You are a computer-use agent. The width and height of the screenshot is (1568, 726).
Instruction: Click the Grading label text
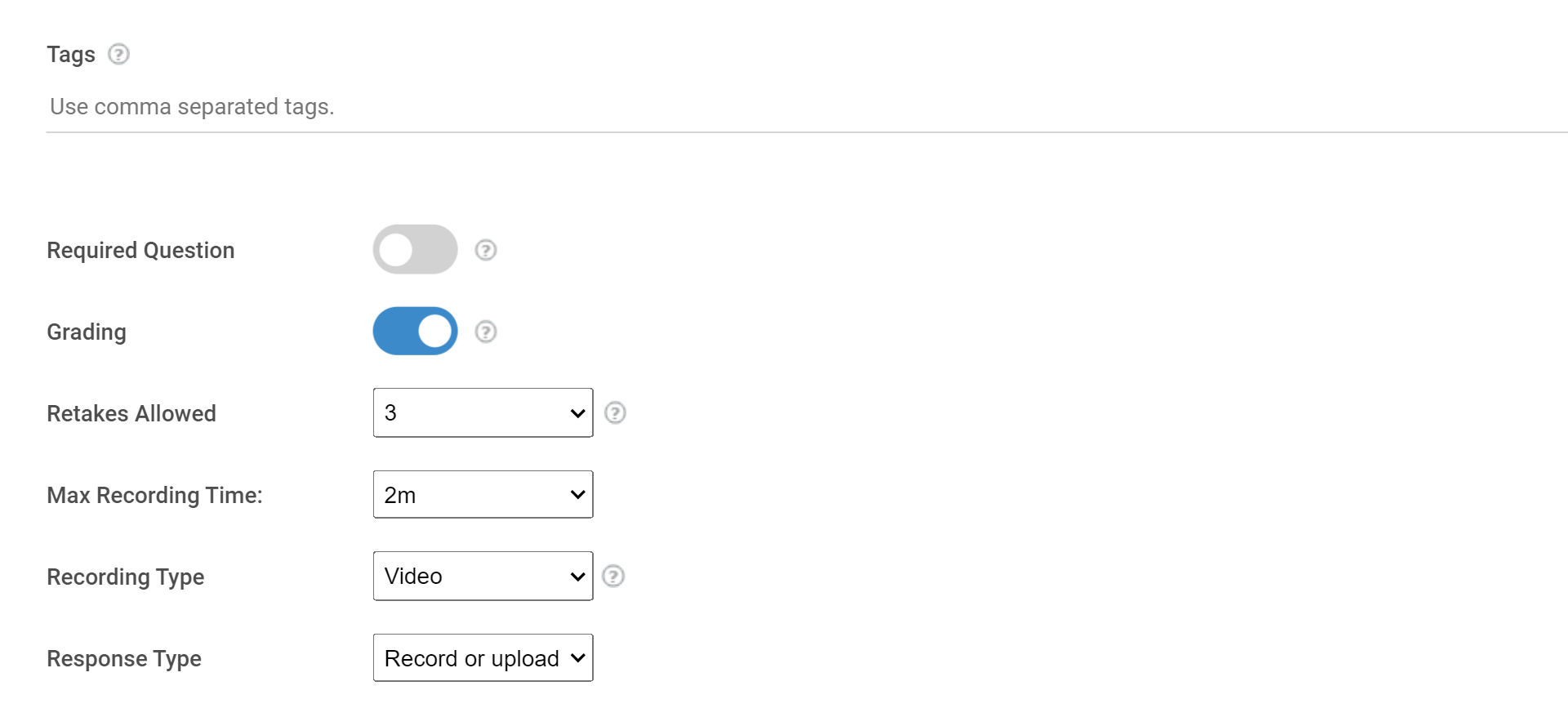pyautogui.click(x=87, y=332)
